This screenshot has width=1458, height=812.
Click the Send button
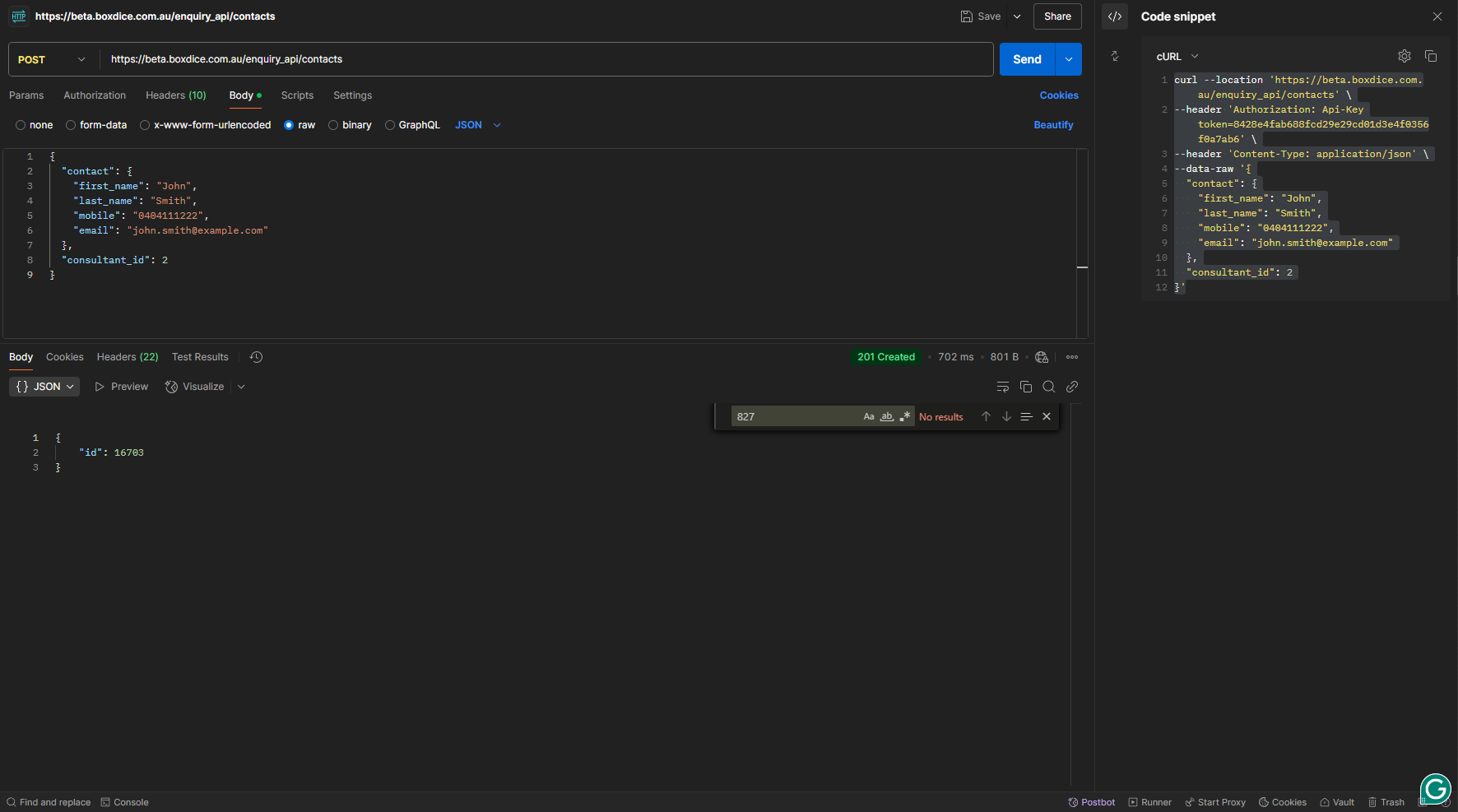[1027, 59]
